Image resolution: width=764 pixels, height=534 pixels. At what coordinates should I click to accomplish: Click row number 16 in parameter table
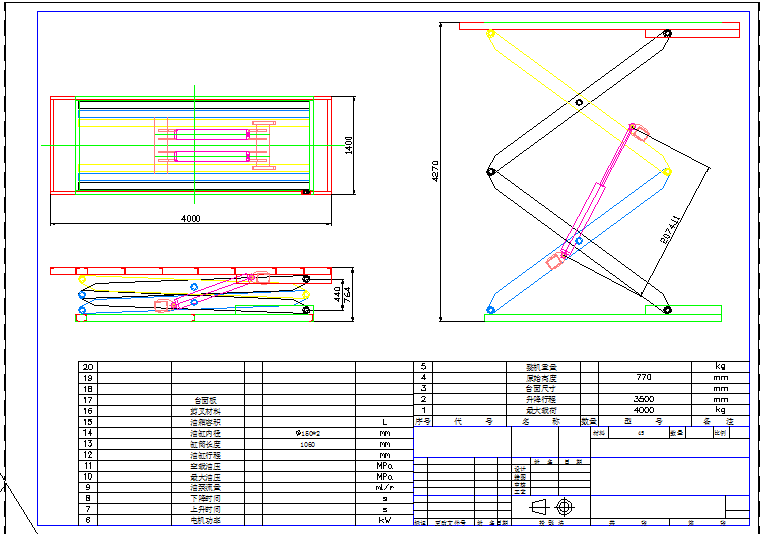pyautogui.click(x=88, y=411)
